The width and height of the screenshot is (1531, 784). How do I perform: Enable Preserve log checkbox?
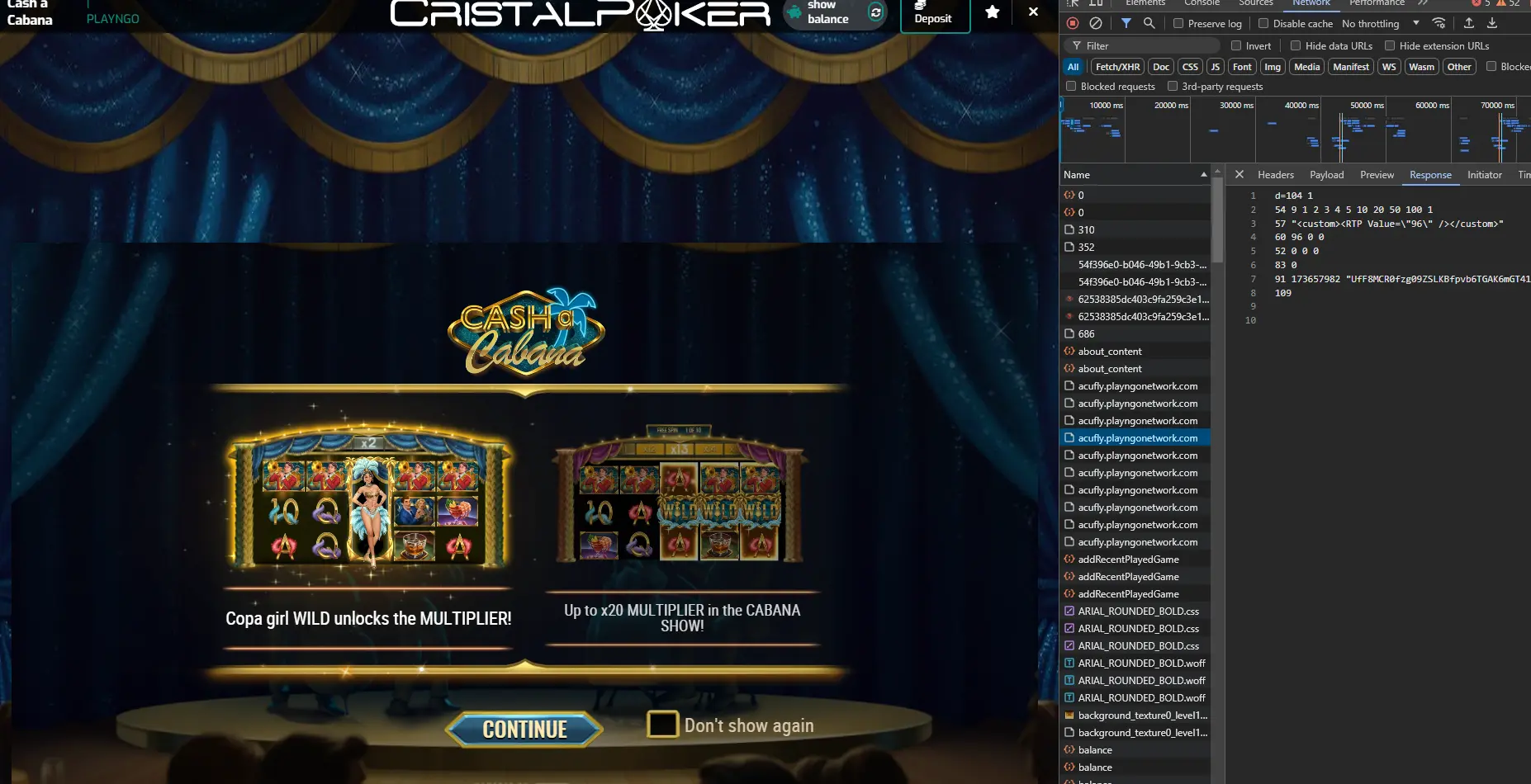[x=1178, y=24]
